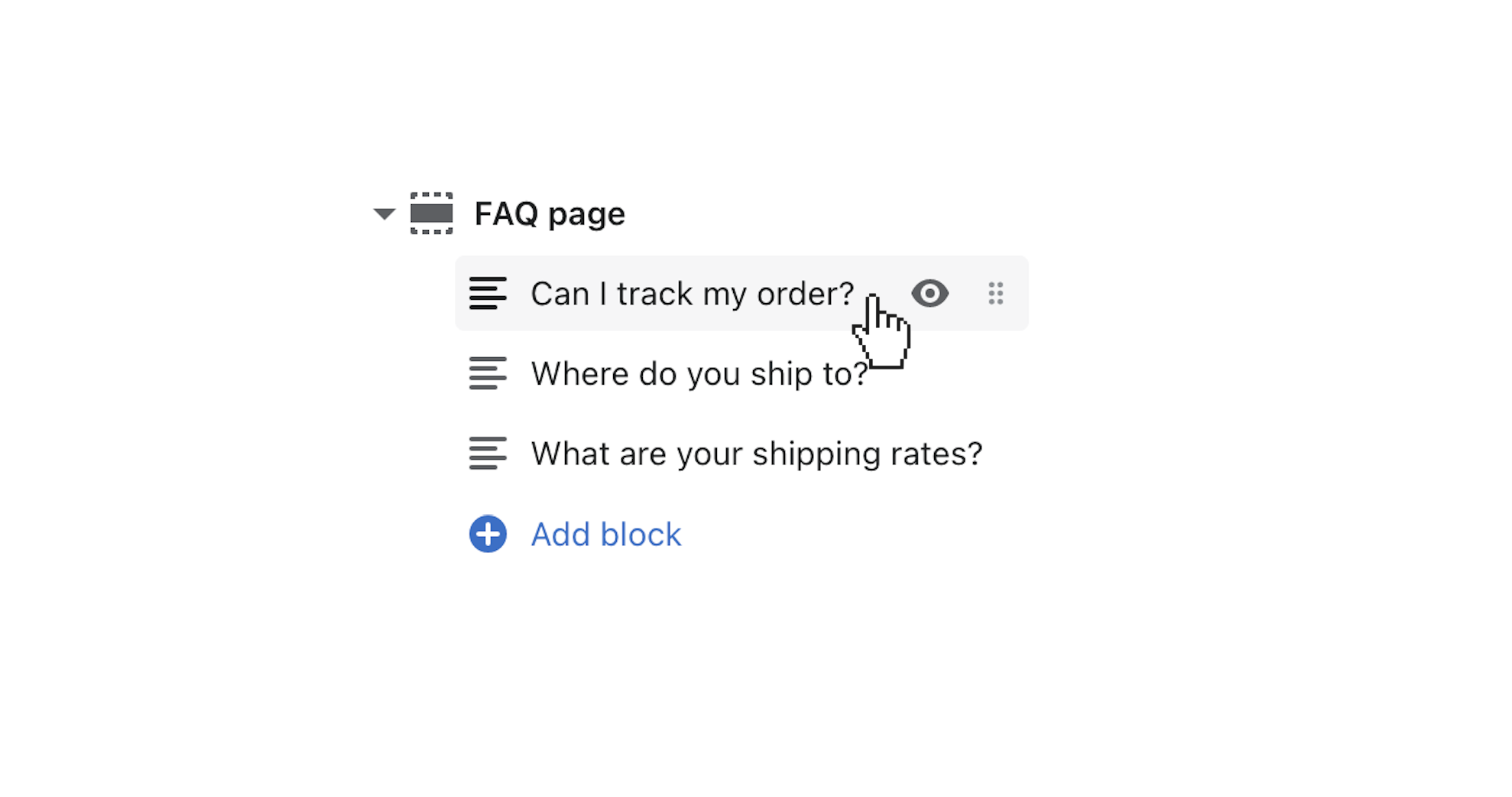The height and width of the screenshot is (797, 1512).
Task: Click the text block icon for Where do you ship to?
Action: [x=488, y=374]
